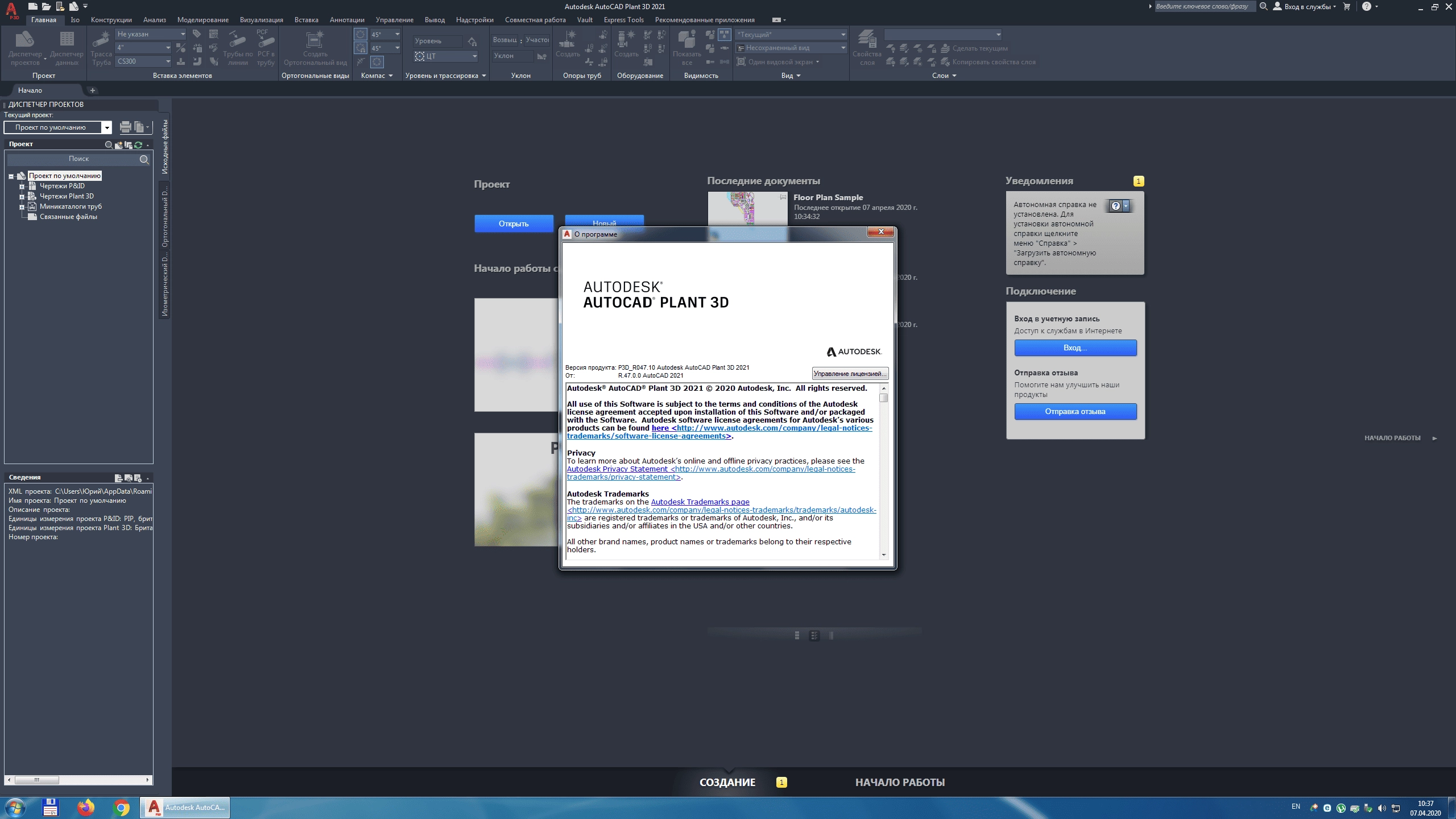The image size is (1456, 819).
Task: Toggle the compass button beside the lower 45° field
Action: tap(361, 48)
